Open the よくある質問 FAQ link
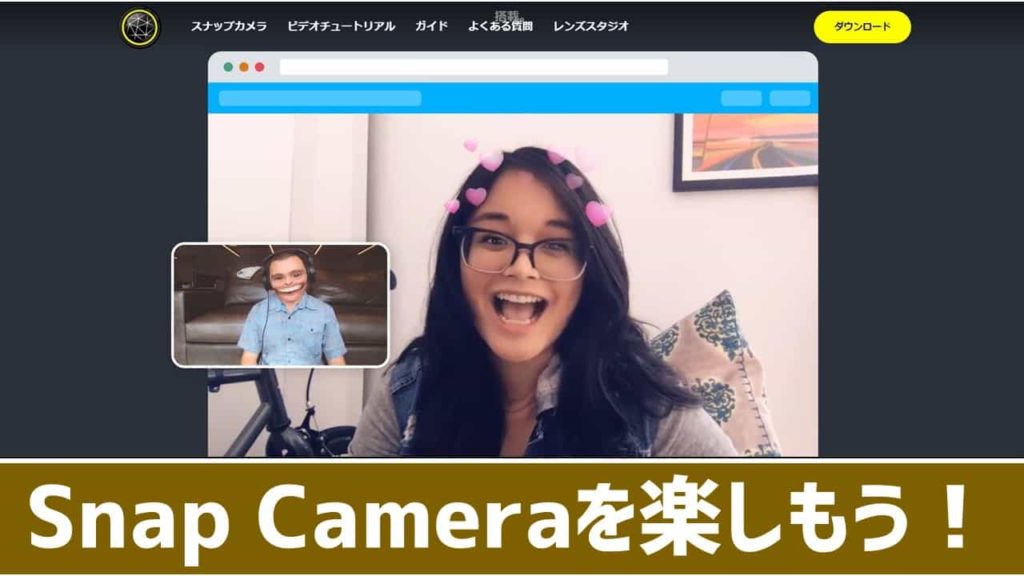This screenshot has height=576, width=1024. (500, 26)
